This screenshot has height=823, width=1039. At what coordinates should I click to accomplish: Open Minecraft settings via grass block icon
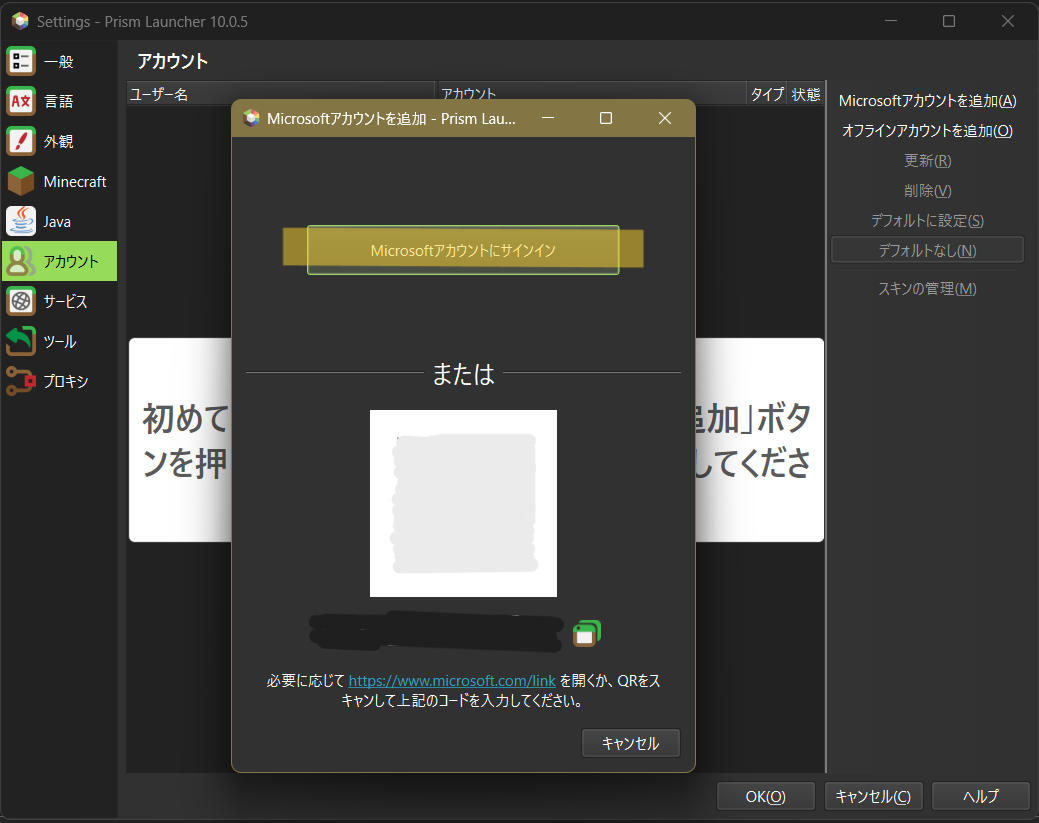pyautogui.click(x=21, y=182)
